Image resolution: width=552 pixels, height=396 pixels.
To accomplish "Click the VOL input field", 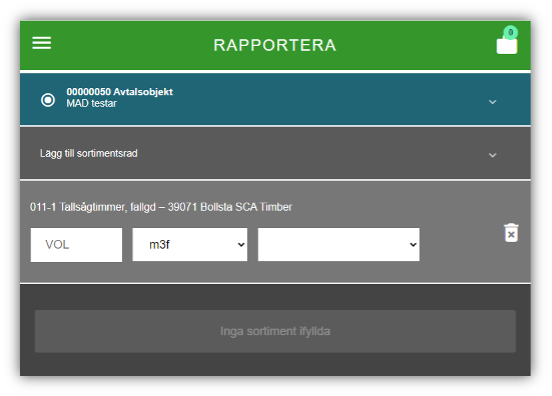I will pos(76,245).
